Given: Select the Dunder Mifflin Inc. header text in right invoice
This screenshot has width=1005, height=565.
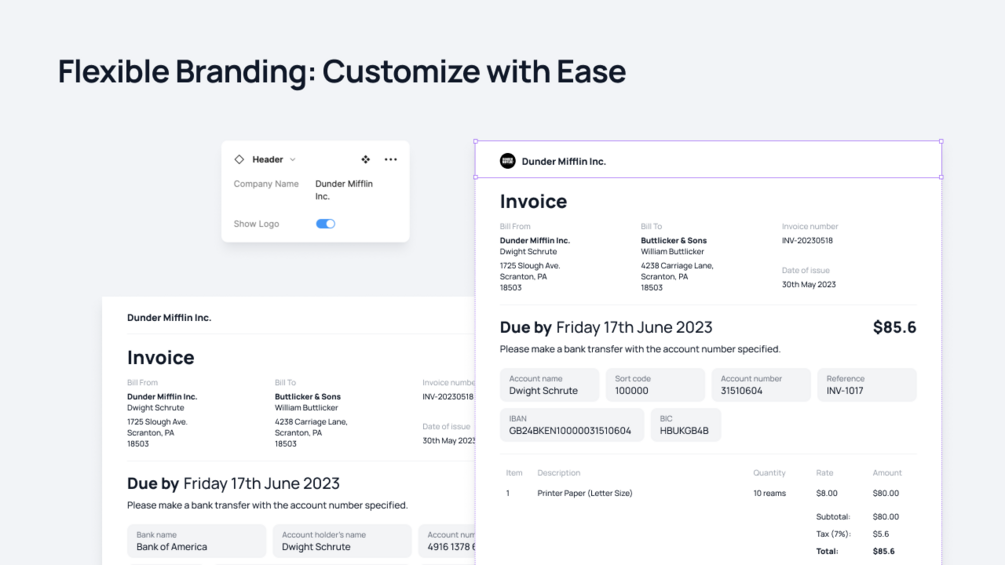Looking at the screenshot, I should click(x=563, y=161).
